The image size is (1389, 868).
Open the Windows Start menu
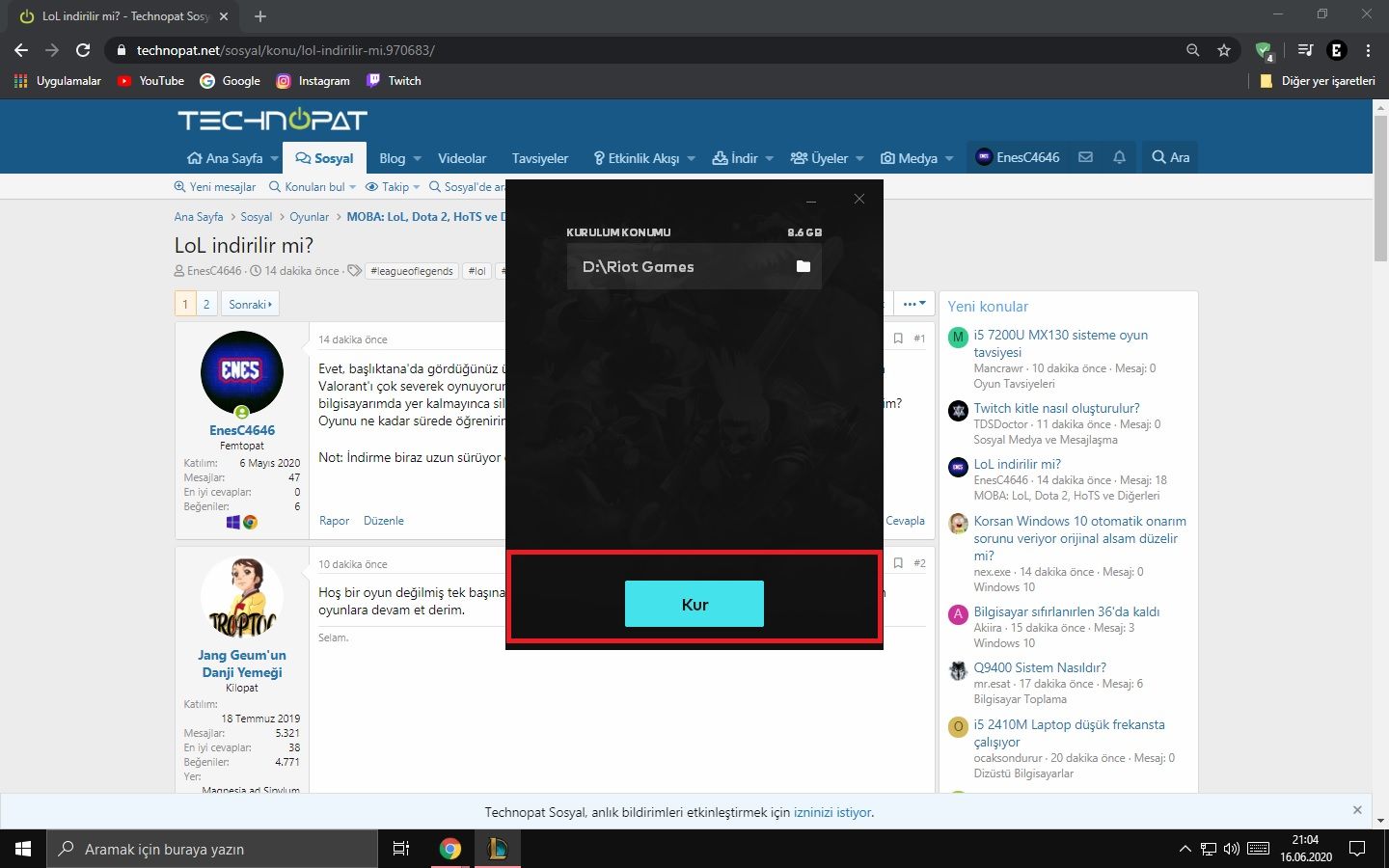coord(23,849)
